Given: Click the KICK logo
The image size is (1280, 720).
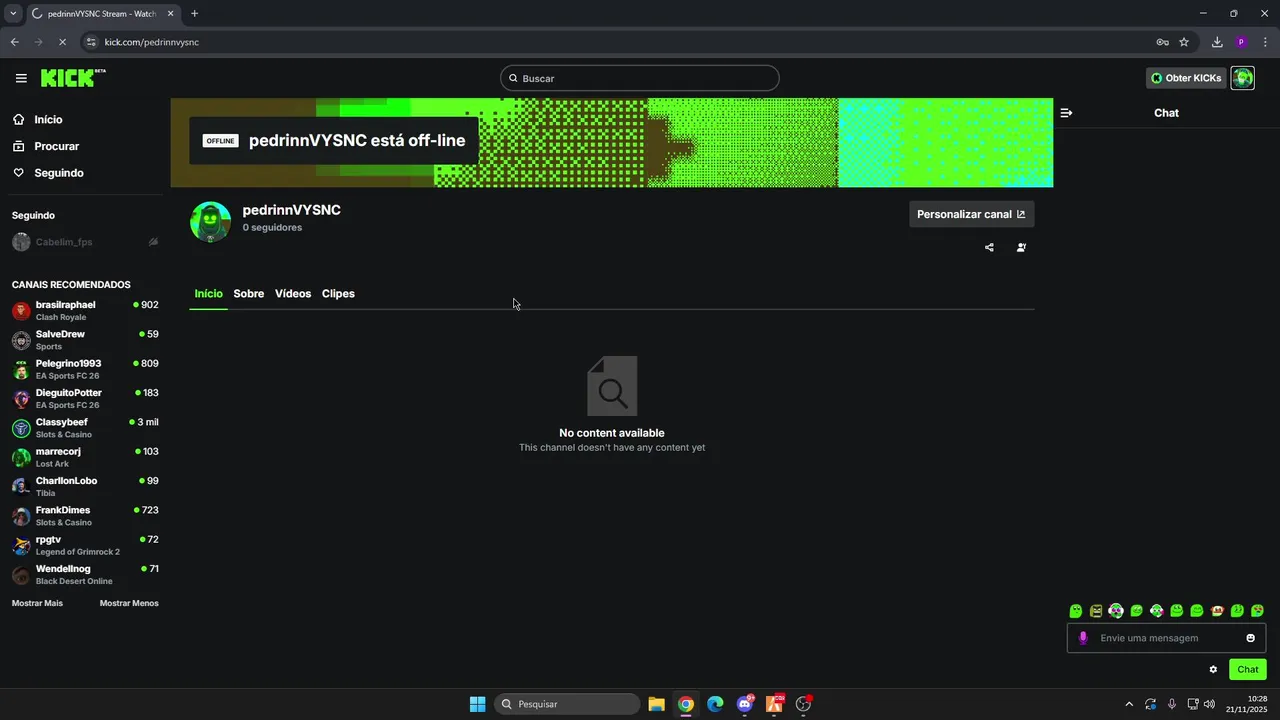Looking at the screenshot, I should click(73, 78).
